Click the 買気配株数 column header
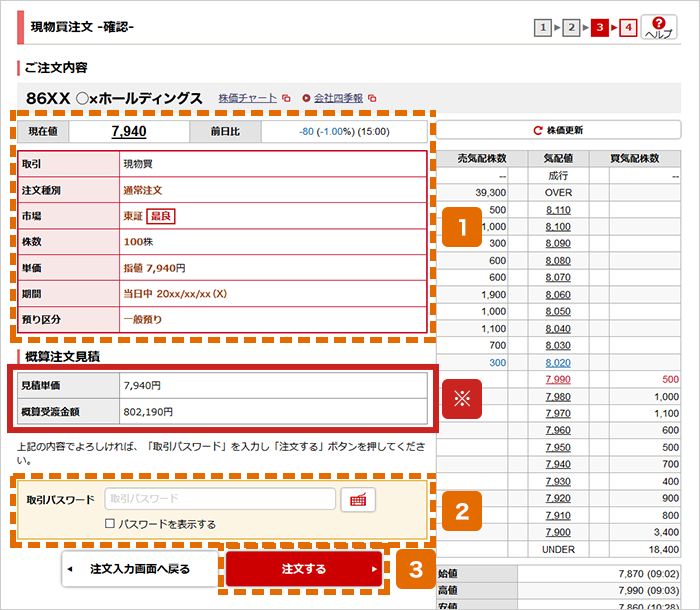Viewport: 700px width, 610px height. 635,159
